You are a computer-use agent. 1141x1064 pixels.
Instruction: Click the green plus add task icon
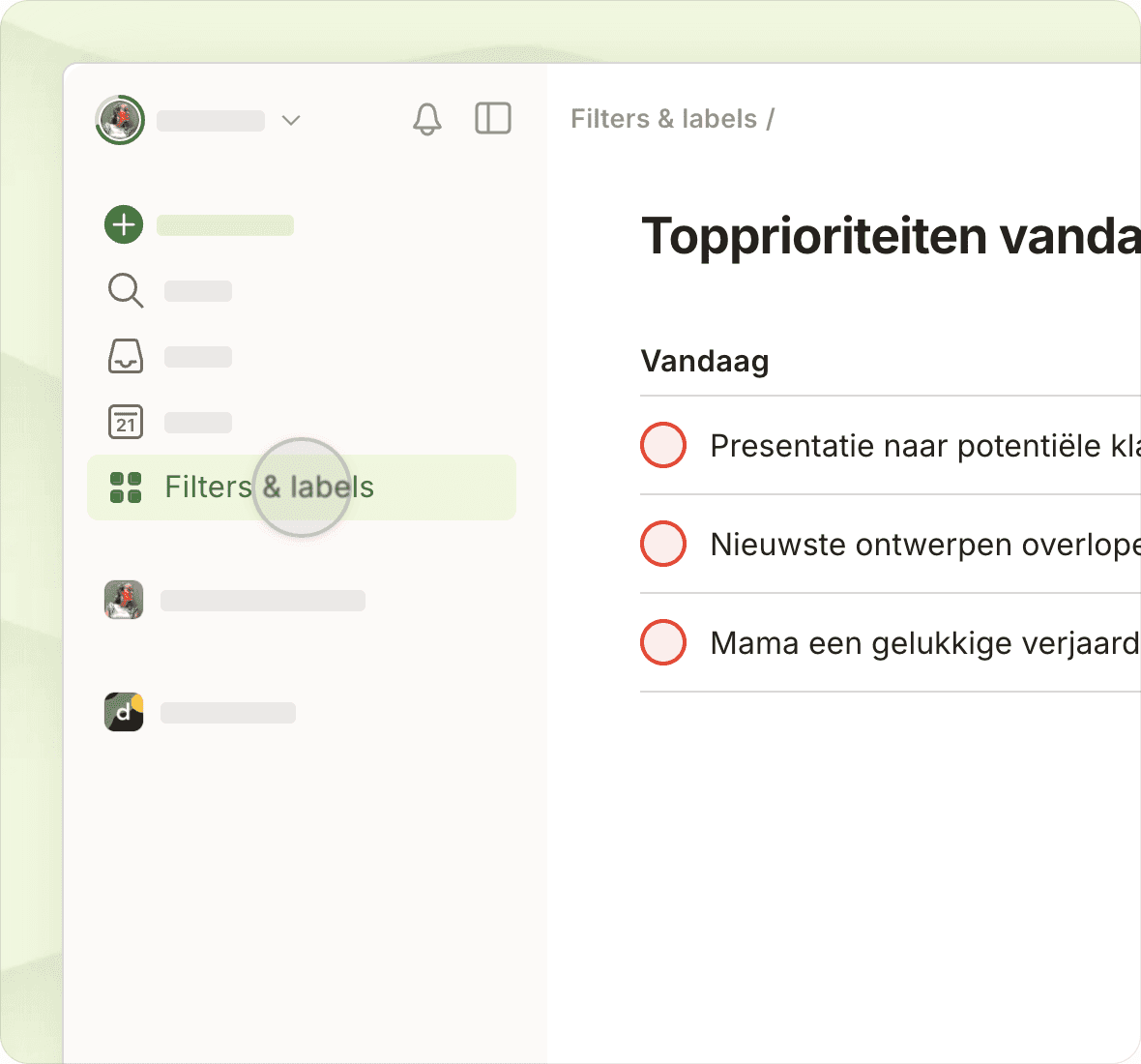click(x=124, y=224)
